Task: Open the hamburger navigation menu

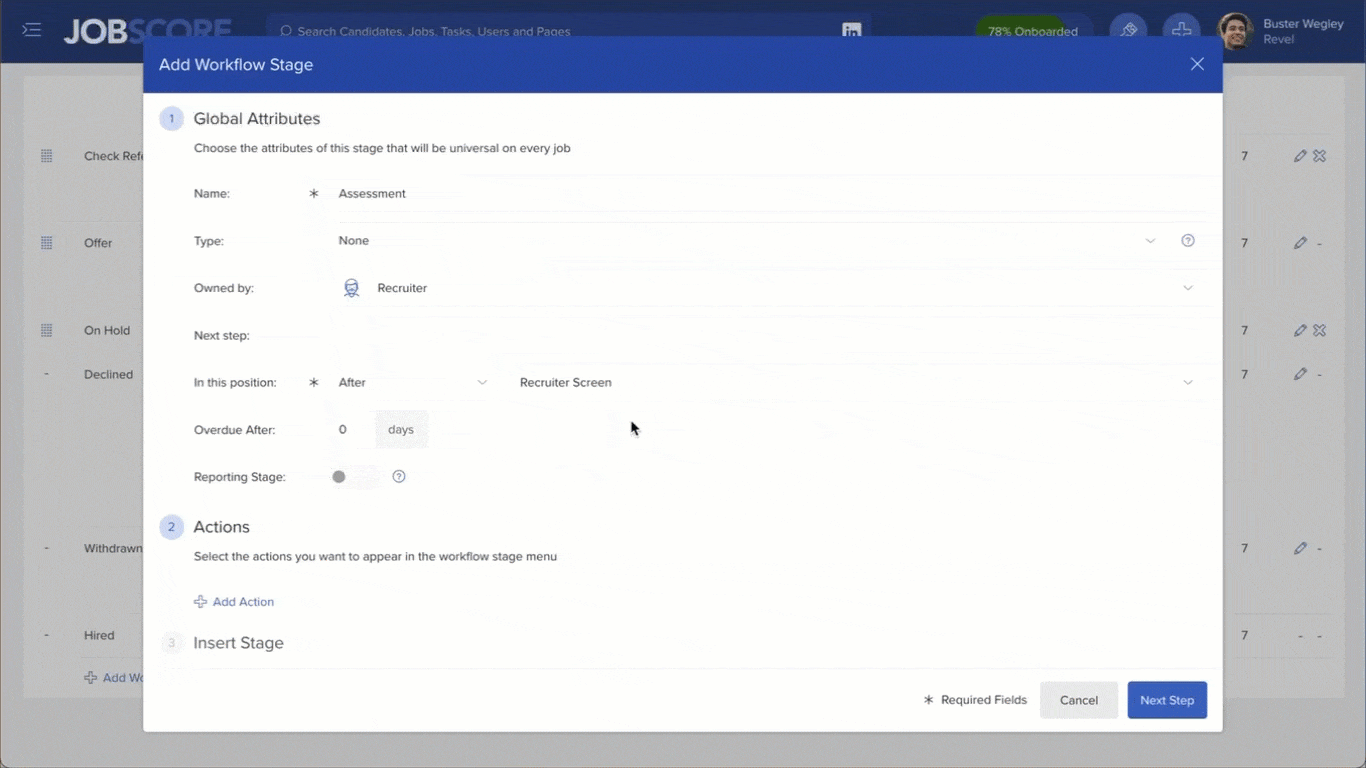Action: [x=32, y=30]
